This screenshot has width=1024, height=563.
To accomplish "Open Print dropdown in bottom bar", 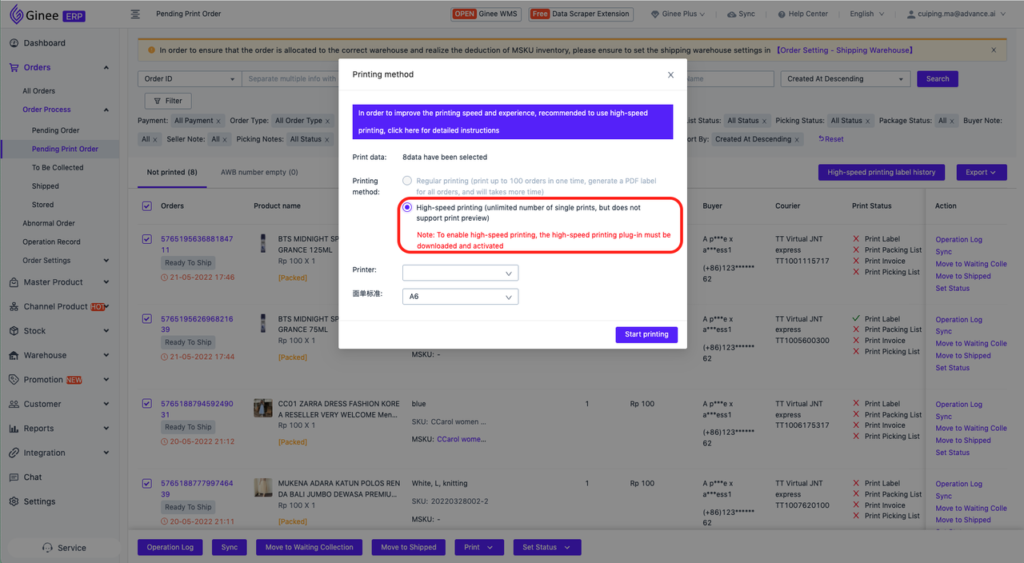I will (479, 547).
